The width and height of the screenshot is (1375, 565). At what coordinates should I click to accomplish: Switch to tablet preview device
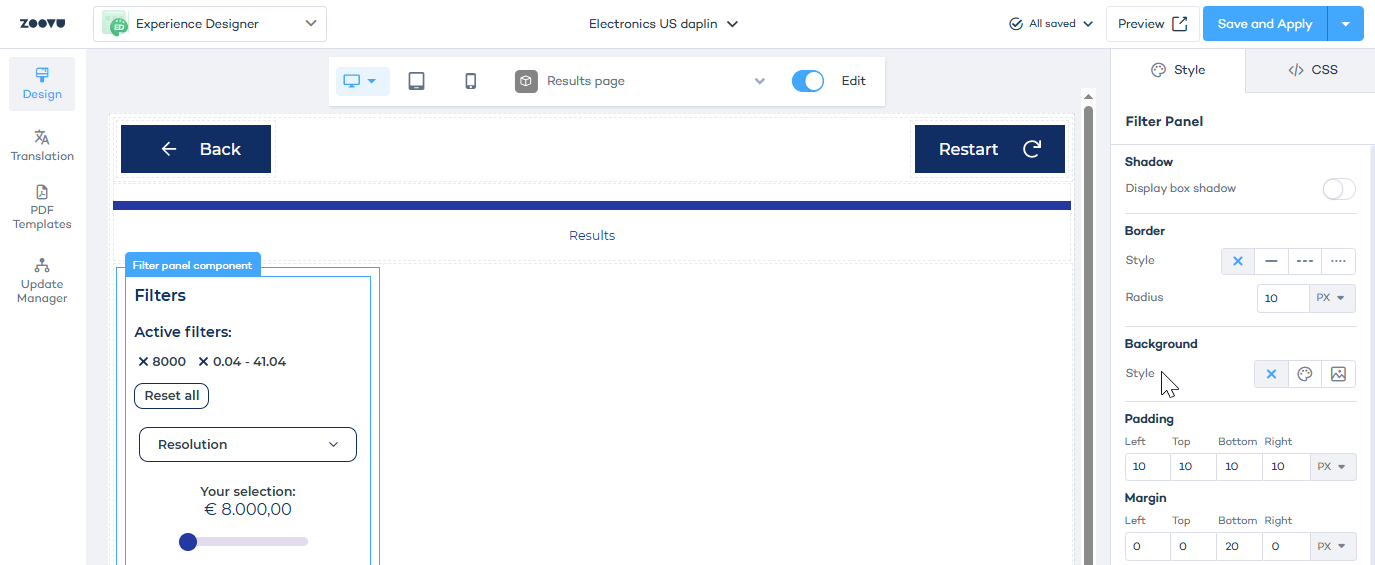click(416, 81)
